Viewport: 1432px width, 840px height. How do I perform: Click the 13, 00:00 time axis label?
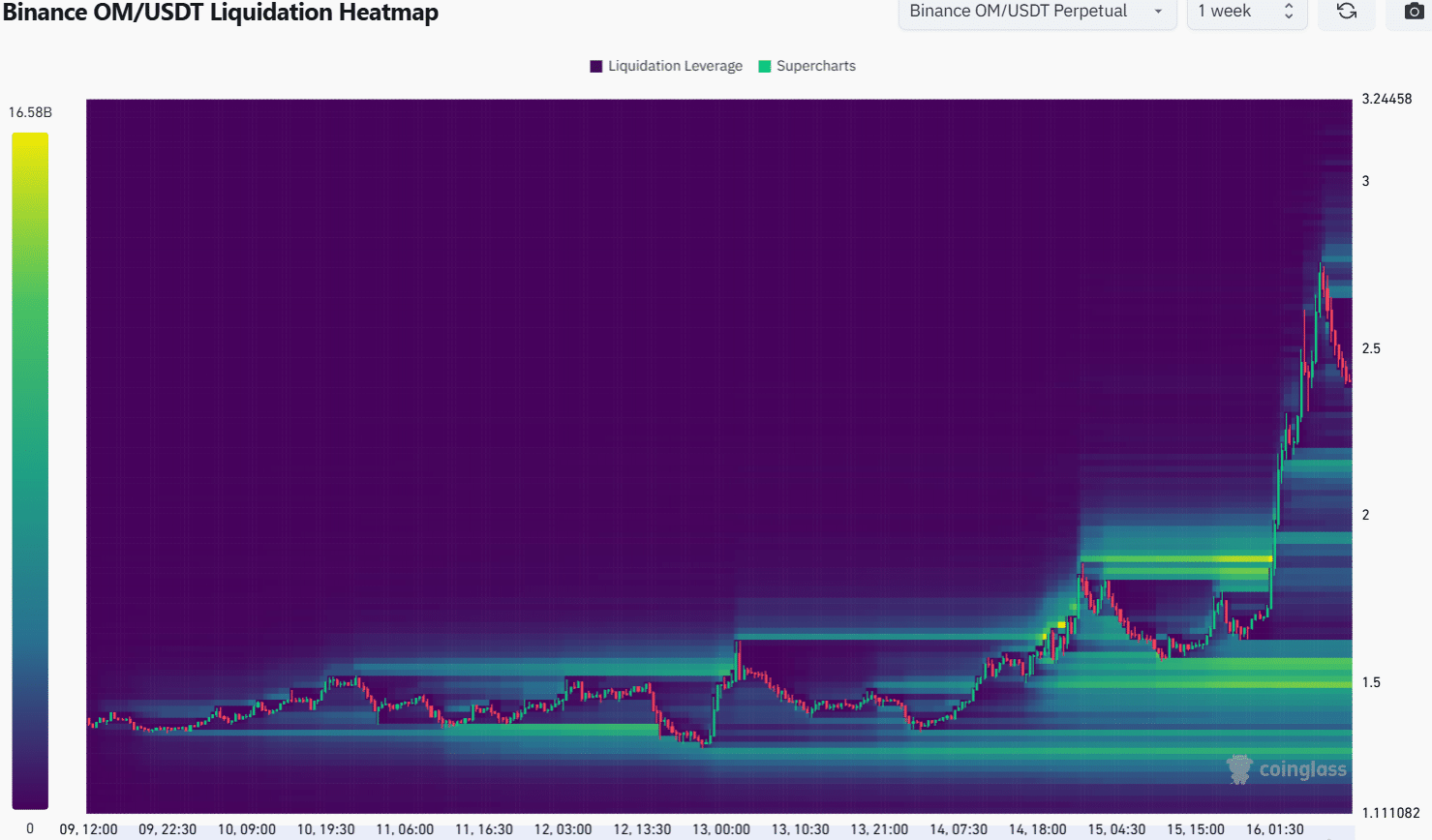coord(720,829)
